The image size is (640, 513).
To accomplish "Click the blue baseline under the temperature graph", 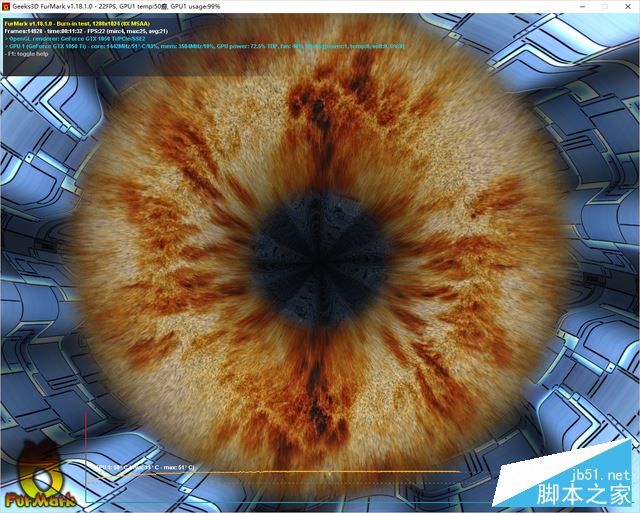I will (x=300, y=500).
